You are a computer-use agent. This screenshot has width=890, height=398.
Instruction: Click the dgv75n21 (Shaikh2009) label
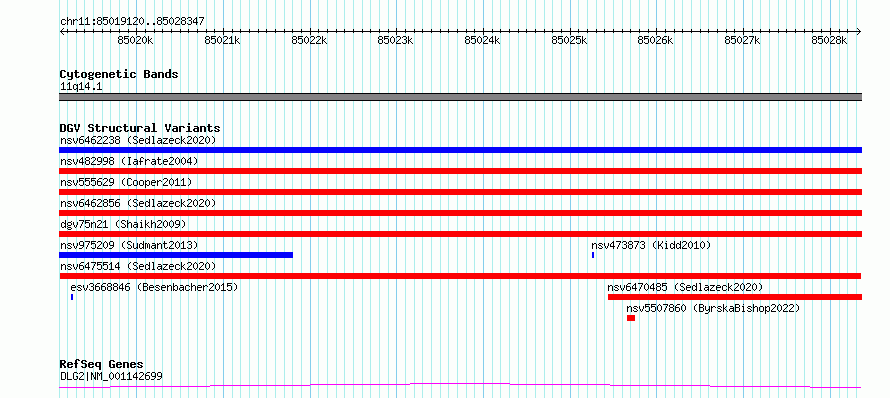pyautogui.click(x=123, y=224)
